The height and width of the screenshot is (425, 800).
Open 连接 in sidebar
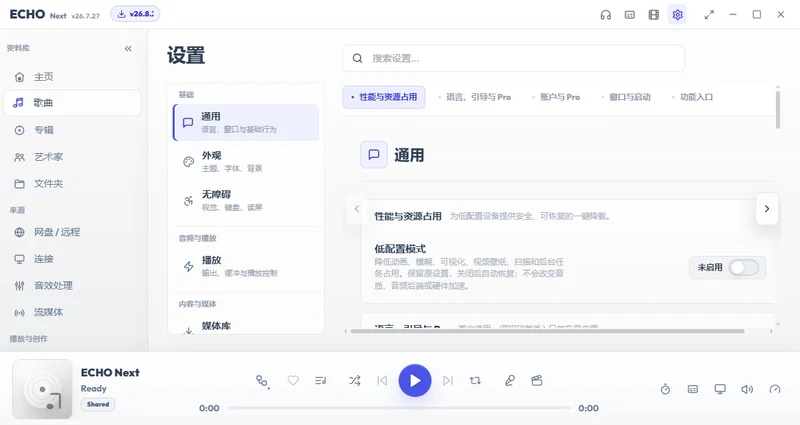pyautogui.click(x=72, y=259)
